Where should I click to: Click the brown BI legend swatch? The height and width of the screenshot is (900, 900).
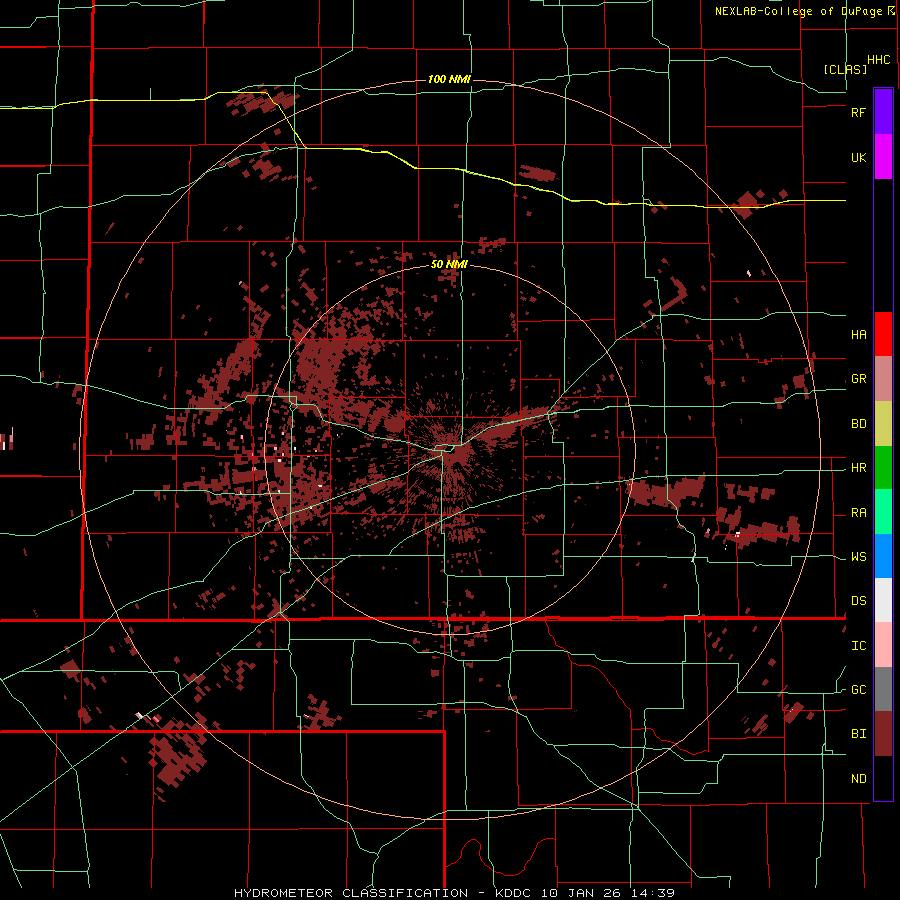point(883,734)
